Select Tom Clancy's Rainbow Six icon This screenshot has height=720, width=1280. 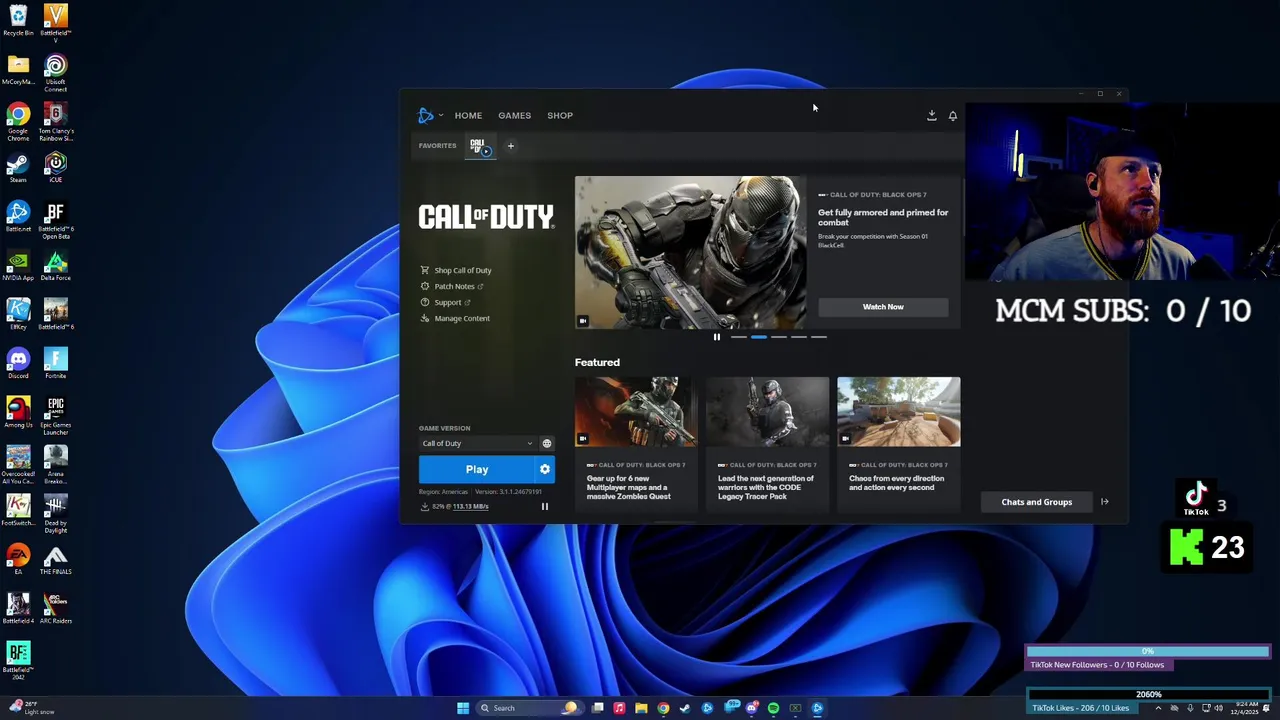coord(55,121)
